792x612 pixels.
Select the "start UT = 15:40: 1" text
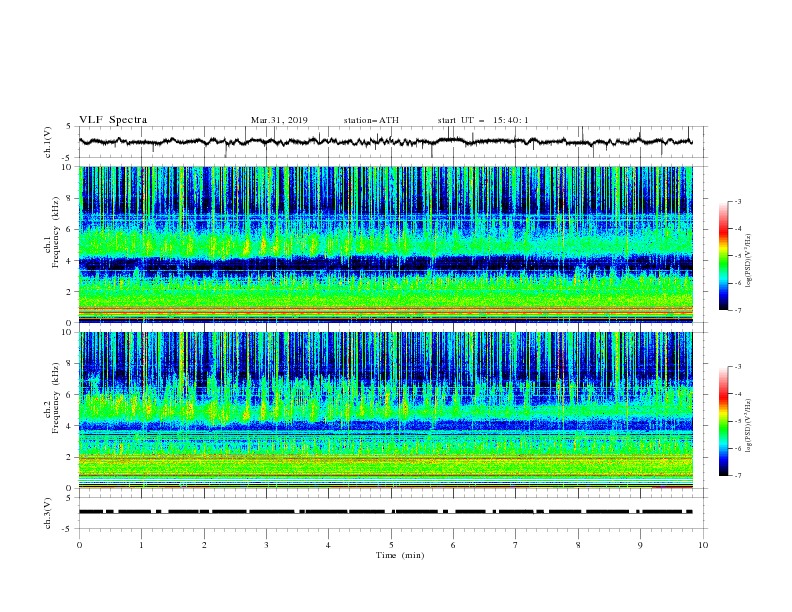[x=483, y=120]
